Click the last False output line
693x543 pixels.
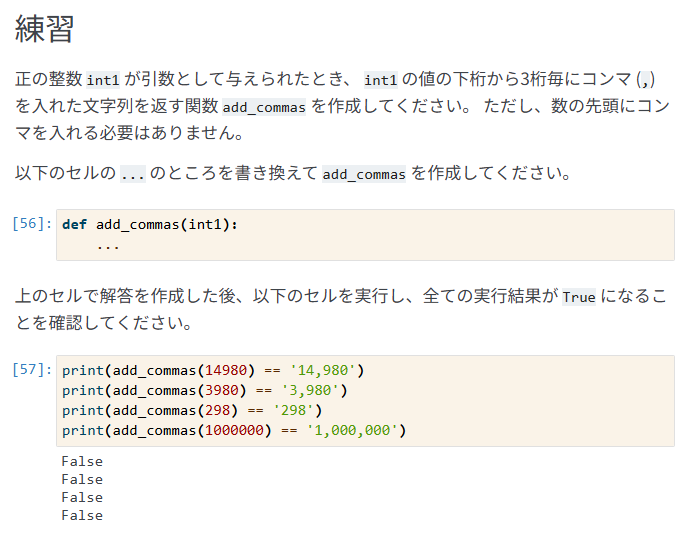[x=82, y=515]
